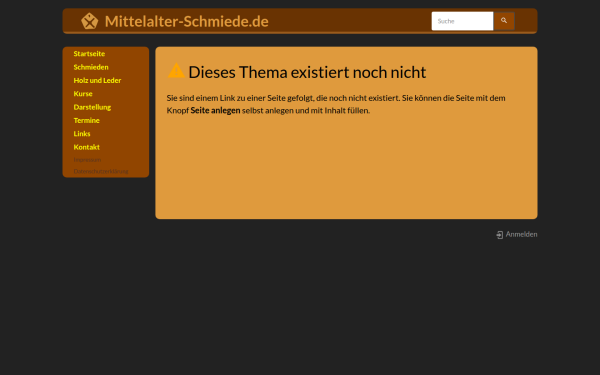The image size is (600, 375).
Task: Open the Schmieden menu entry
Action: tap(91, 67)
